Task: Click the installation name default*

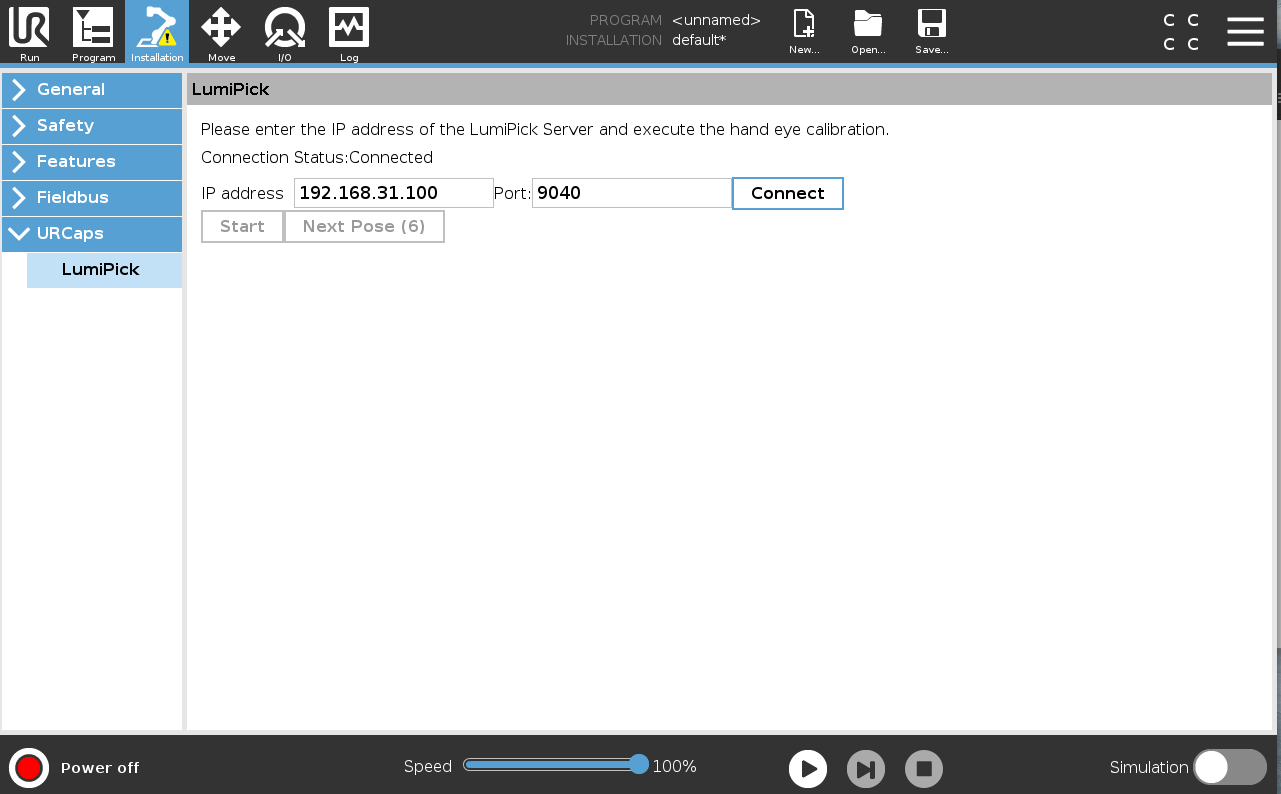Action: point(699,40)
